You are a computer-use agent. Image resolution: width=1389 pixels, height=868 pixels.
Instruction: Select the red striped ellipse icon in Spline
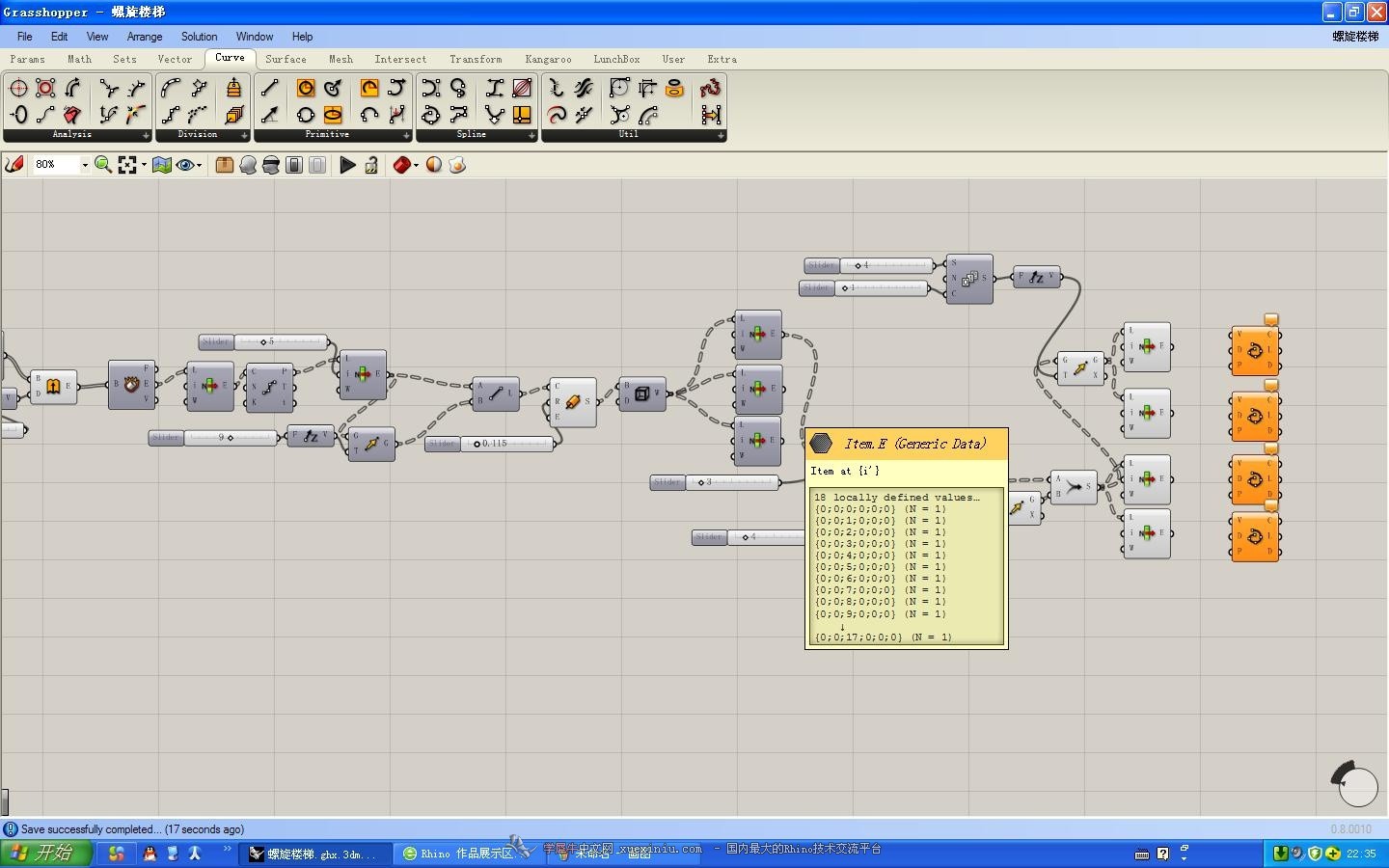(x=522, y=88)
